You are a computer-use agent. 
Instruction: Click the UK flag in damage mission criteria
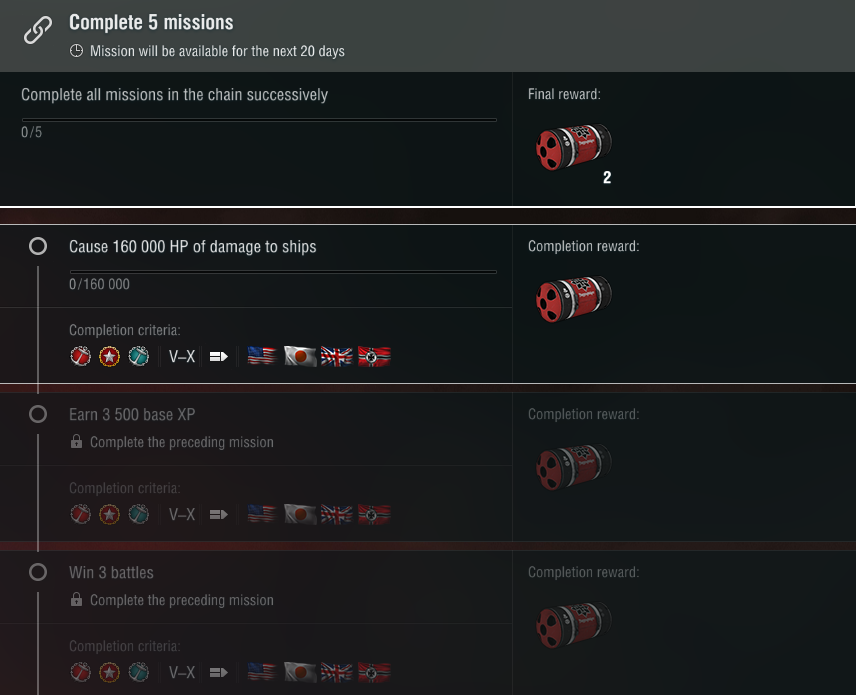pyautogui.click(x=336, y=356)
